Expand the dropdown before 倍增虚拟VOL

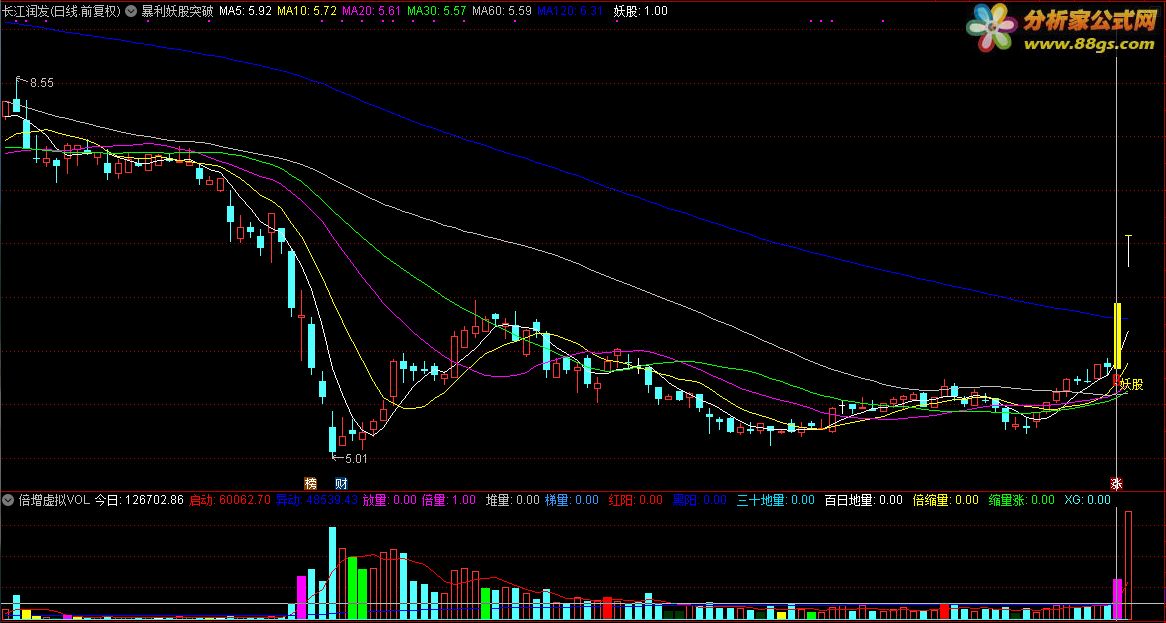pos(8,500)
